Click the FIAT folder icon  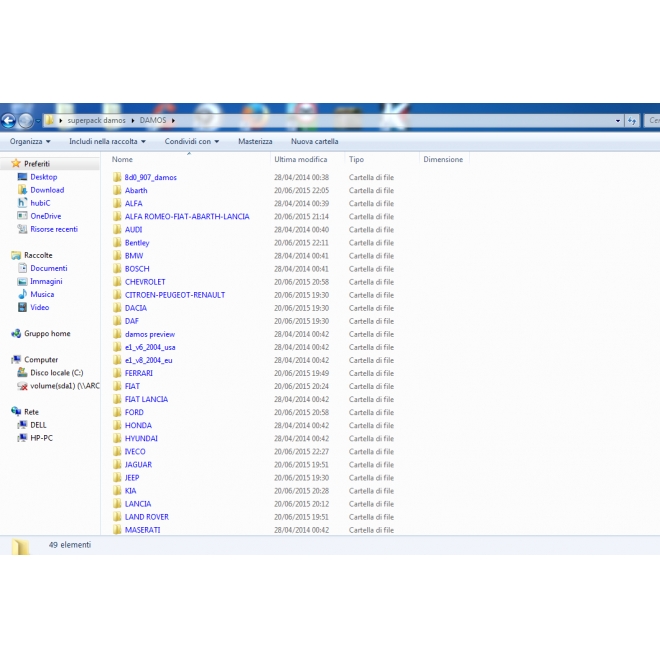point(117,386)
